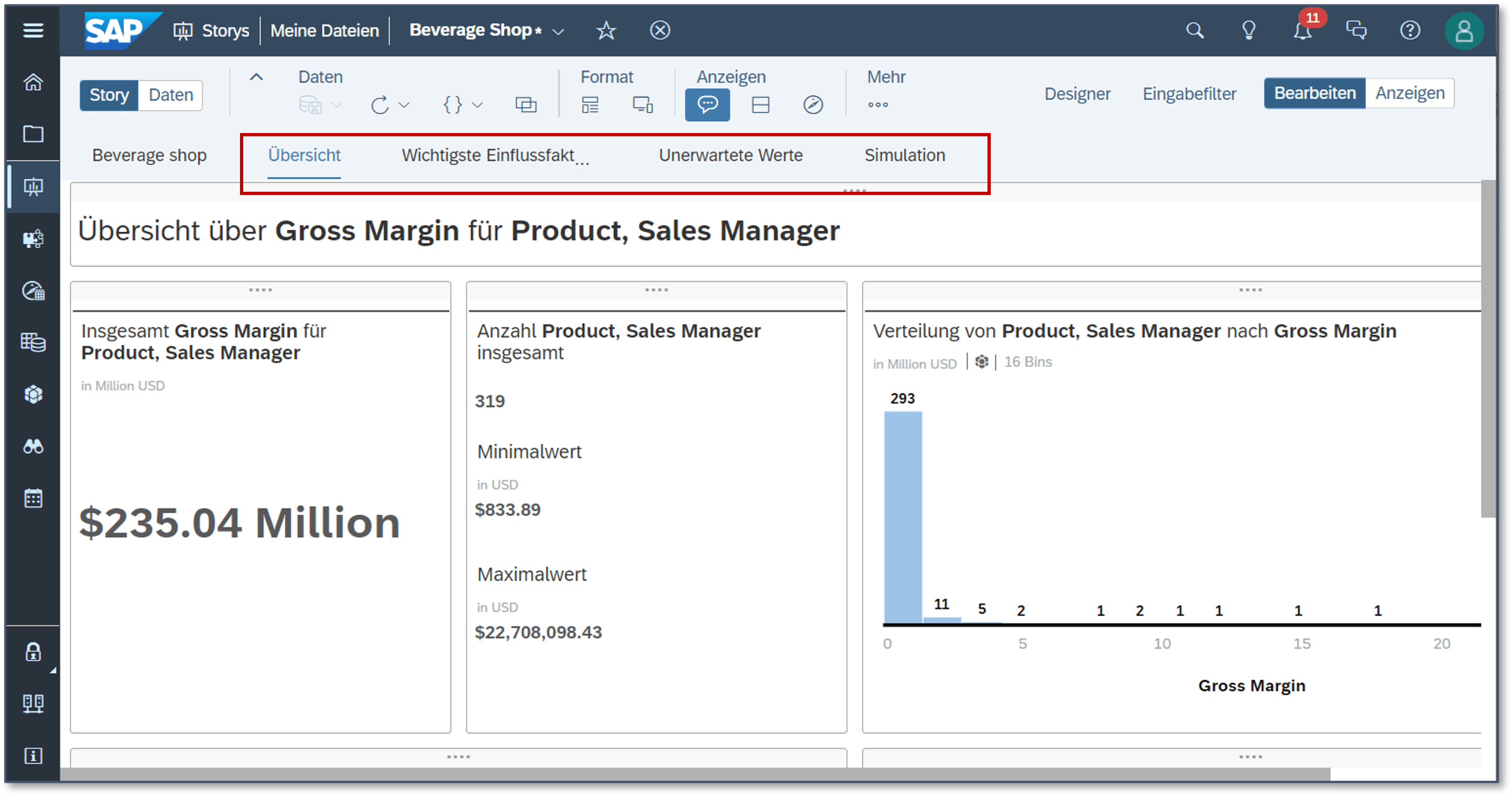The height and width of the screenshot is (796, 1512).
Task: Open Mehr three-dots menu
Action: pyautogui.click(x=877, y=105)
